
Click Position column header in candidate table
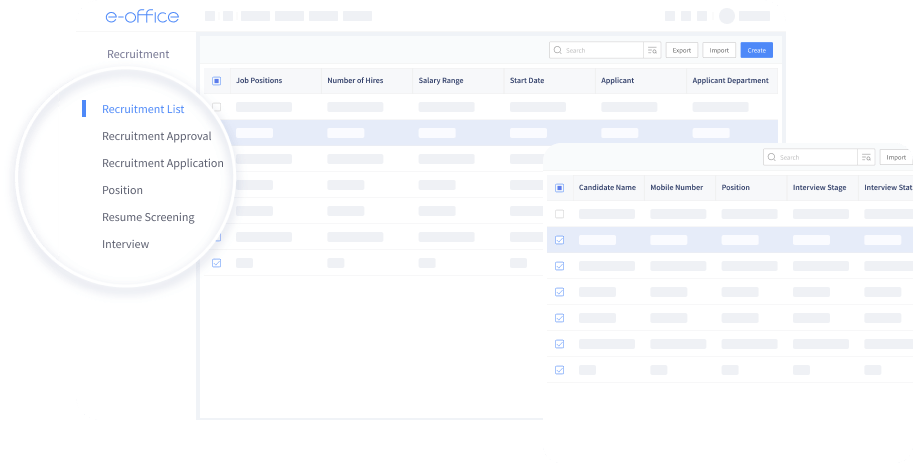tap(735, 188)
